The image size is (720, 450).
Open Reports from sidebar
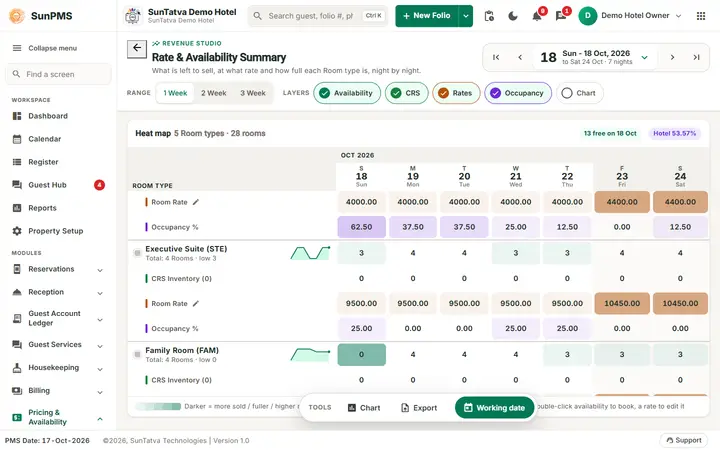[58, 208]
